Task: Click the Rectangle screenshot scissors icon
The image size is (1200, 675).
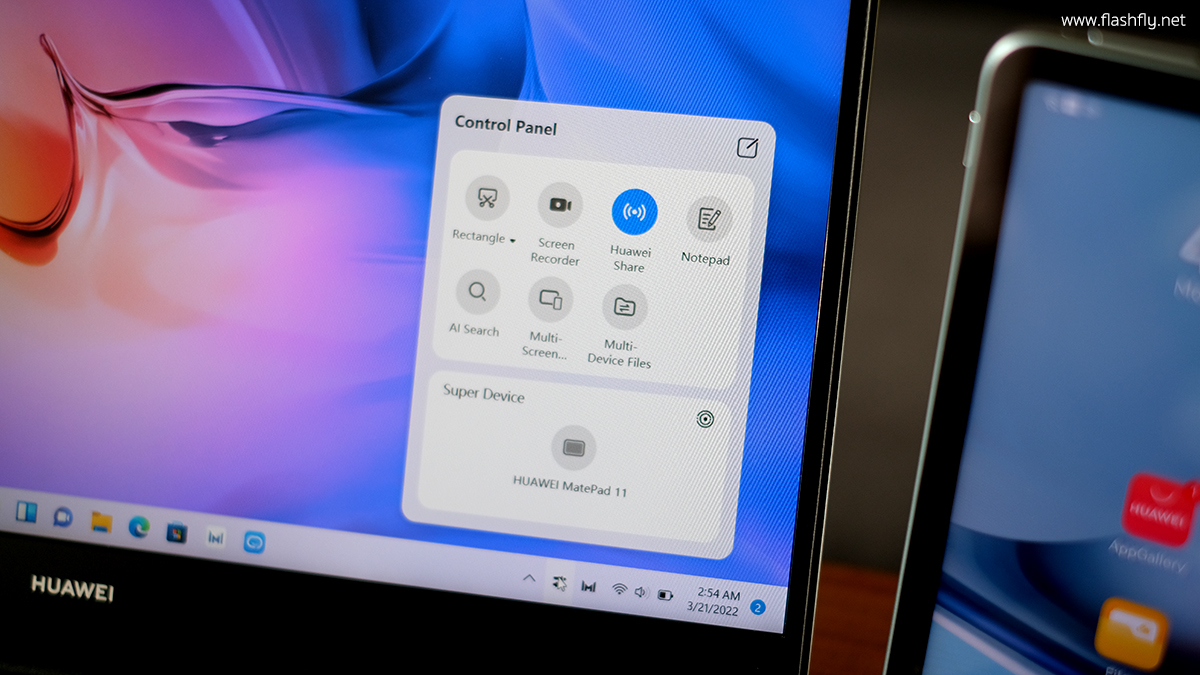Action: coord(487,198)
